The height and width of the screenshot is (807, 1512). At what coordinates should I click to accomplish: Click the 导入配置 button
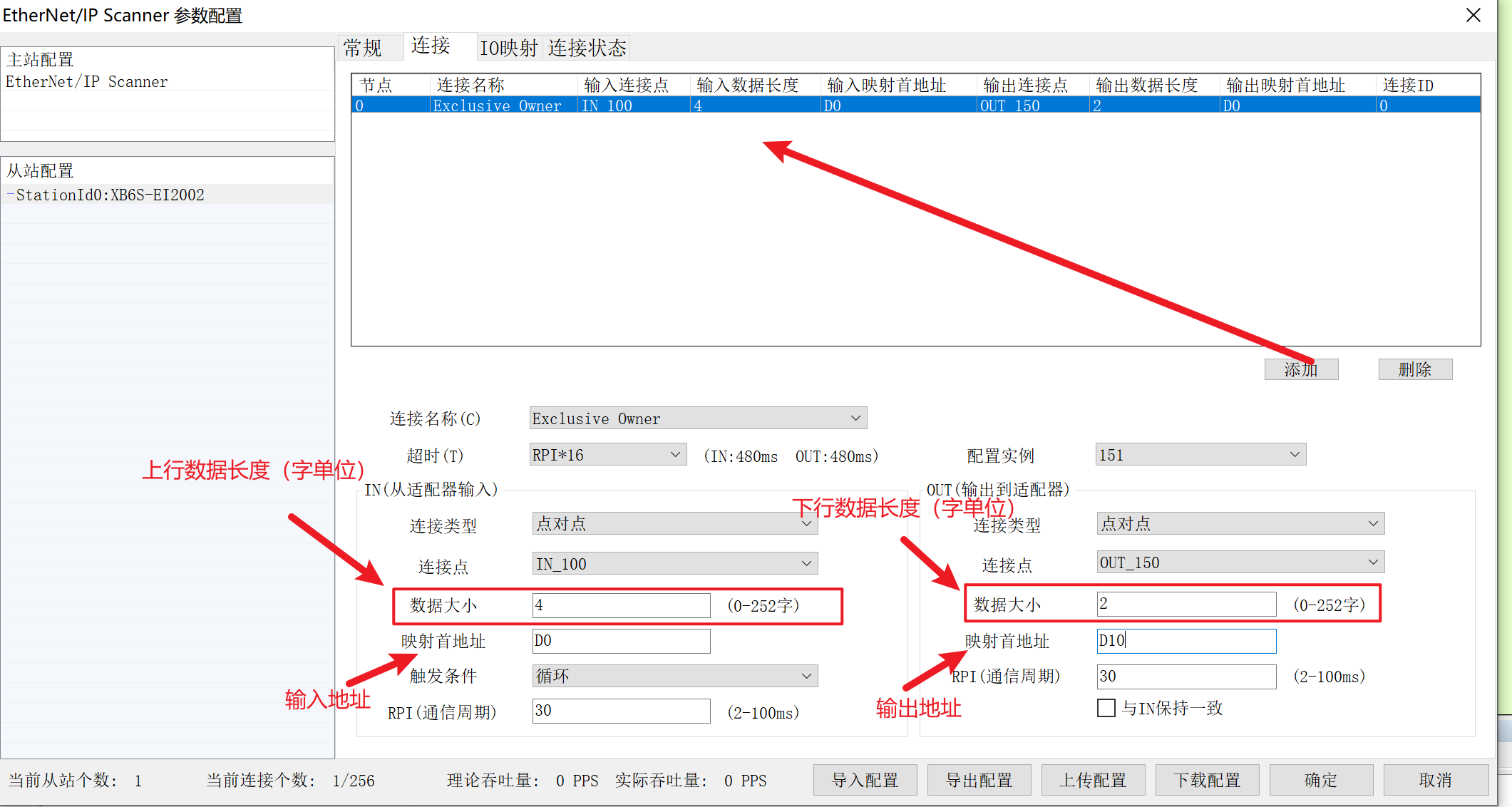point(865,780)
